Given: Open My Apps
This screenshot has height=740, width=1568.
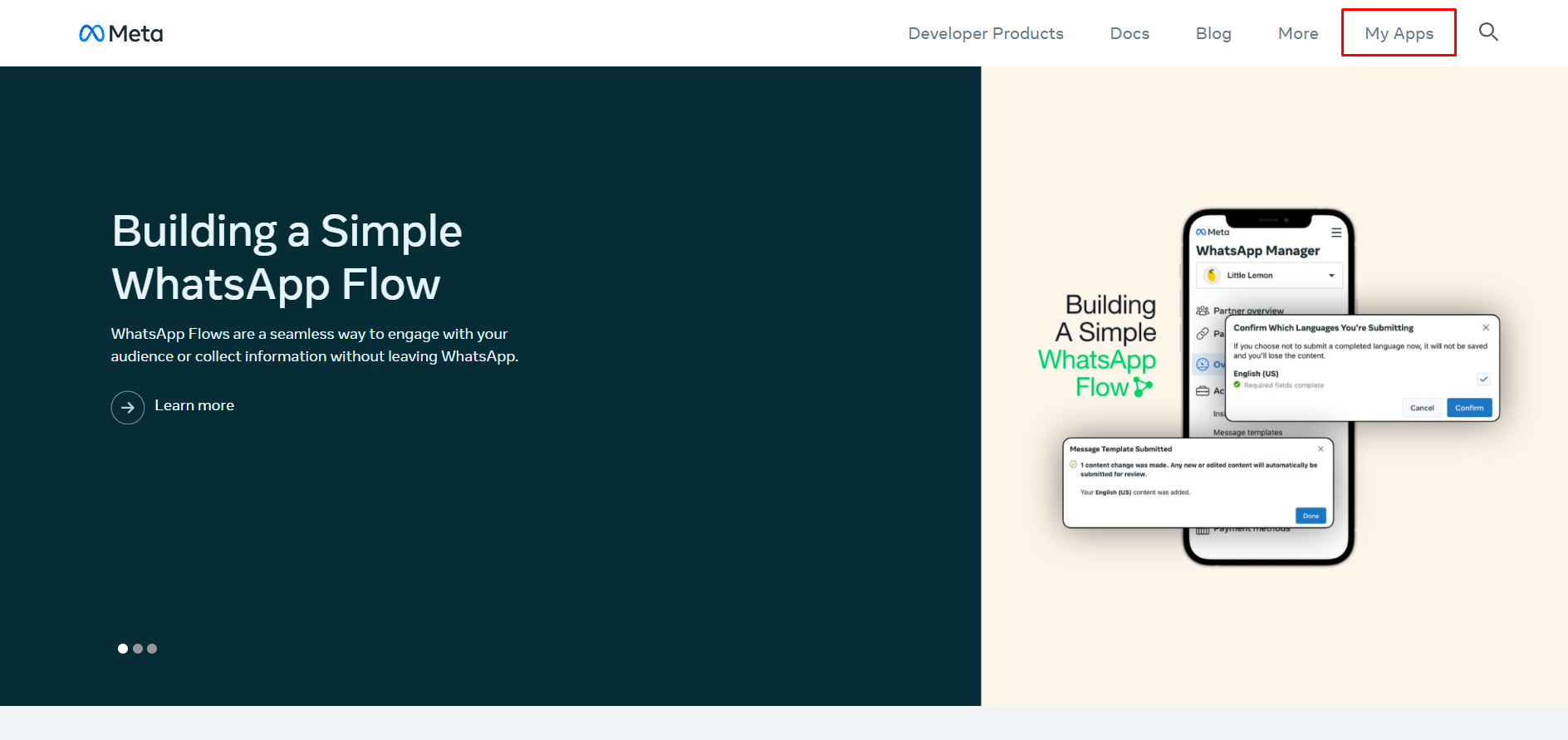Looking at the screenshot, I should click(x=1399, y=33).
